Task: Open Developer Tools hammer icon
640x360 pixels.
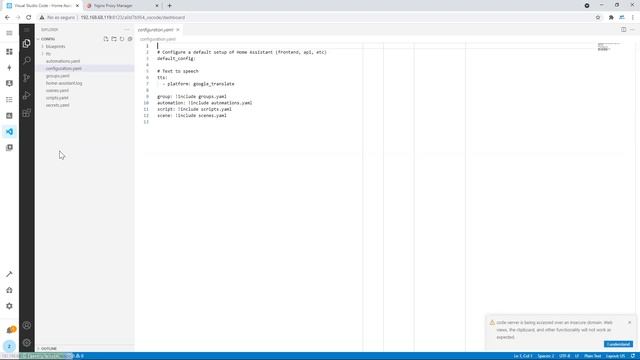Action: [x=9, y=274]
